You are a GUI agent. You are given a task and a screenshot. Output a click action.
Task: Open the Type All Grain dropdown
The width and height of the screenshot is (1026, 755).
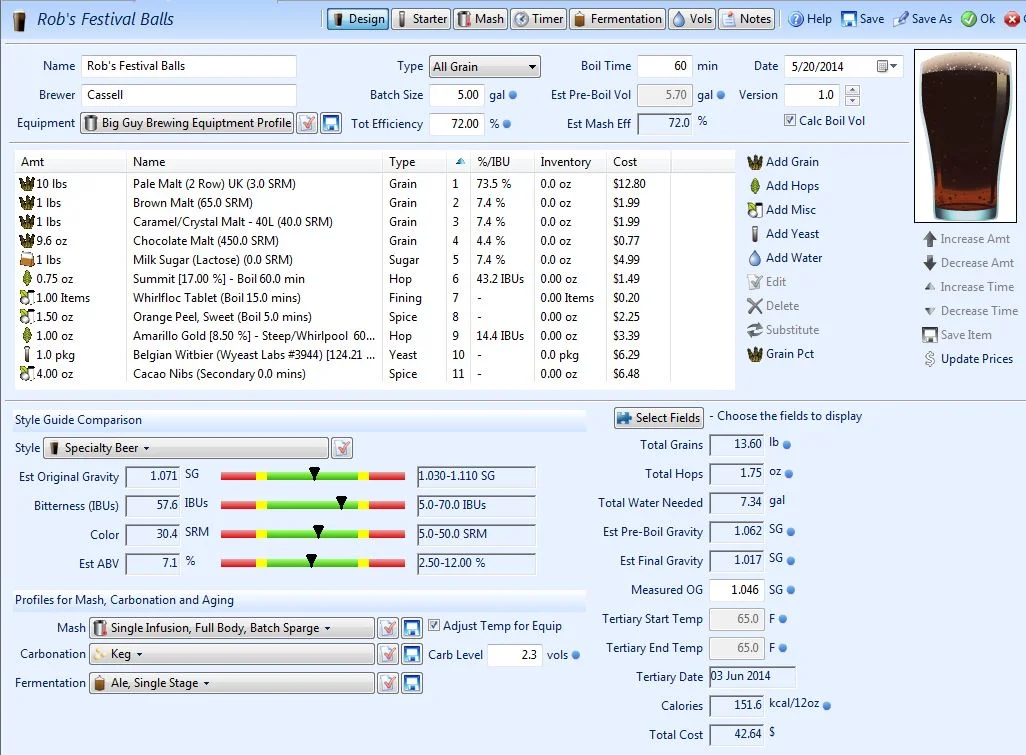pos(485,67)
